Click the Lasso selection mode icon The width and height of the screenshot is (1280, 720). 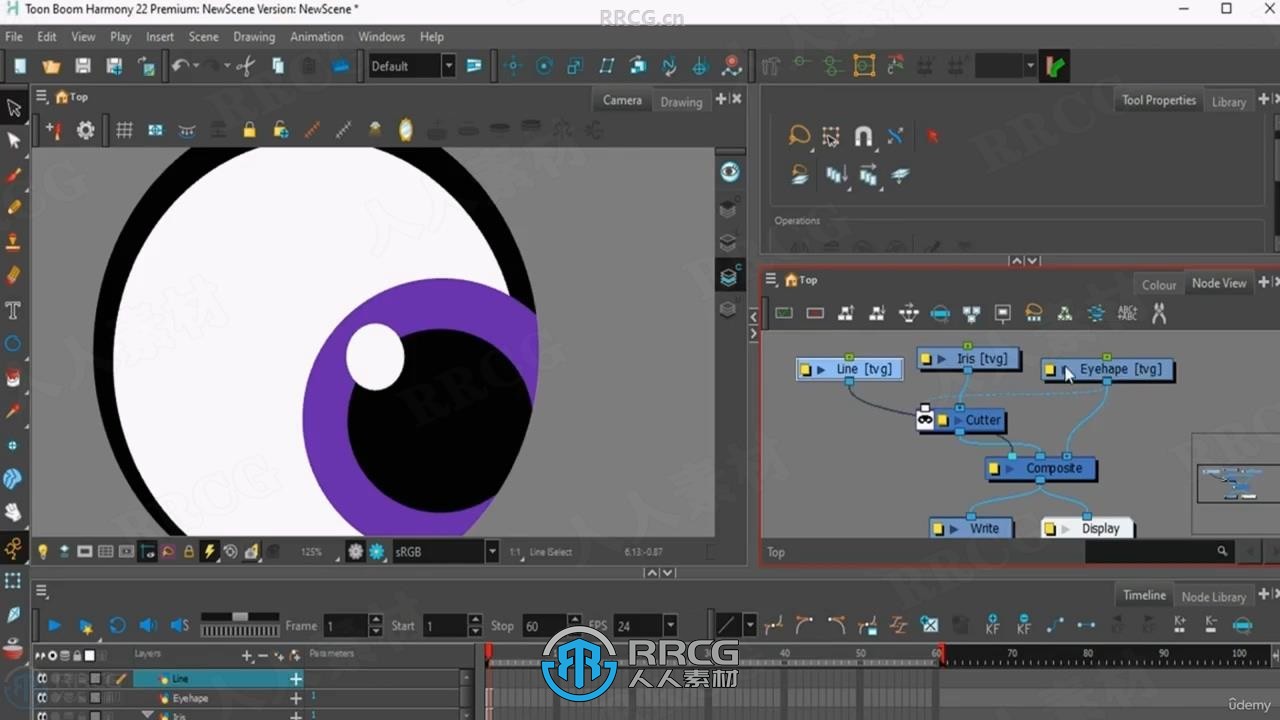[799, 135]
